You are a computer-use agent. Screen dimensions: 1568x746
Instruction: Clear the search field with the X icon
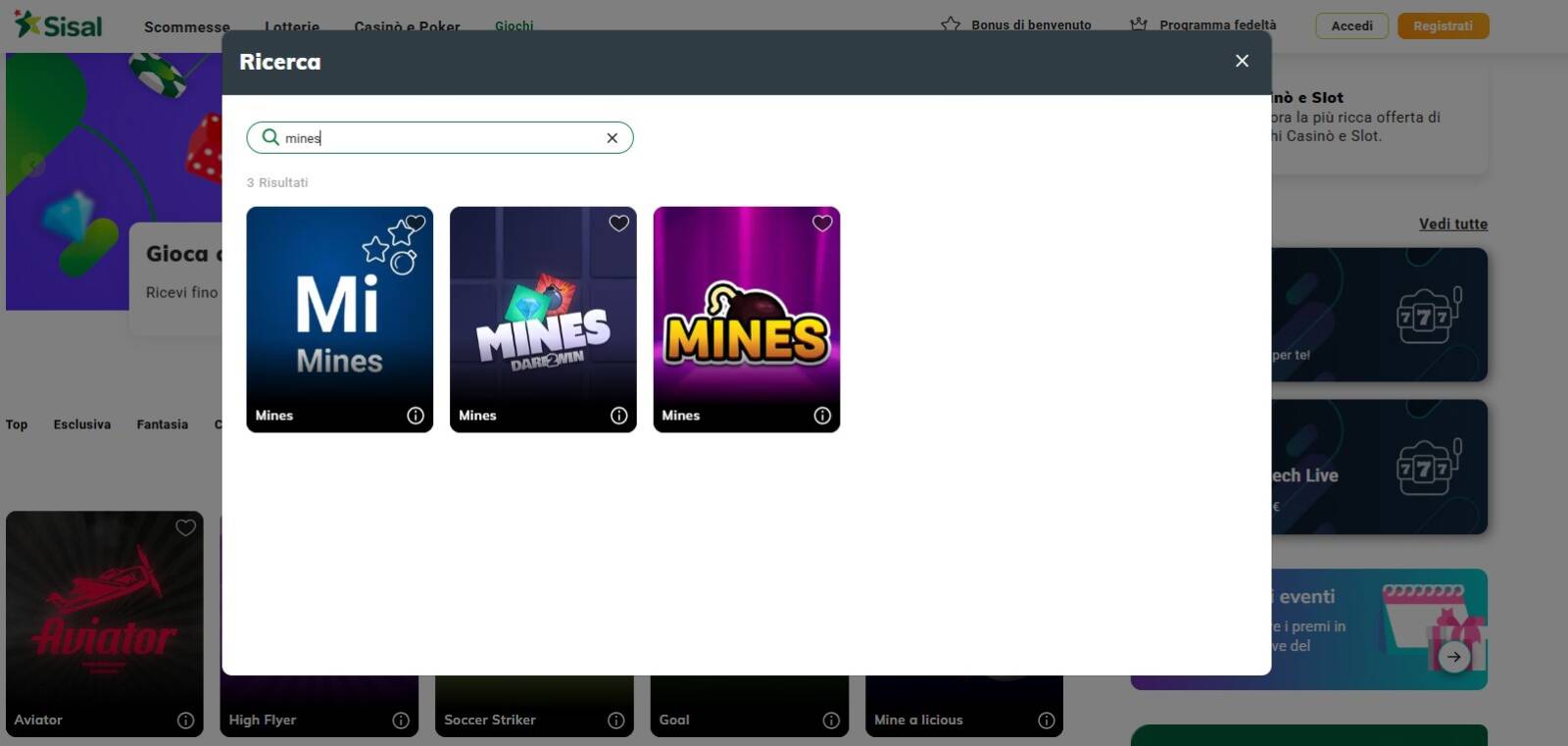[612, 138]
